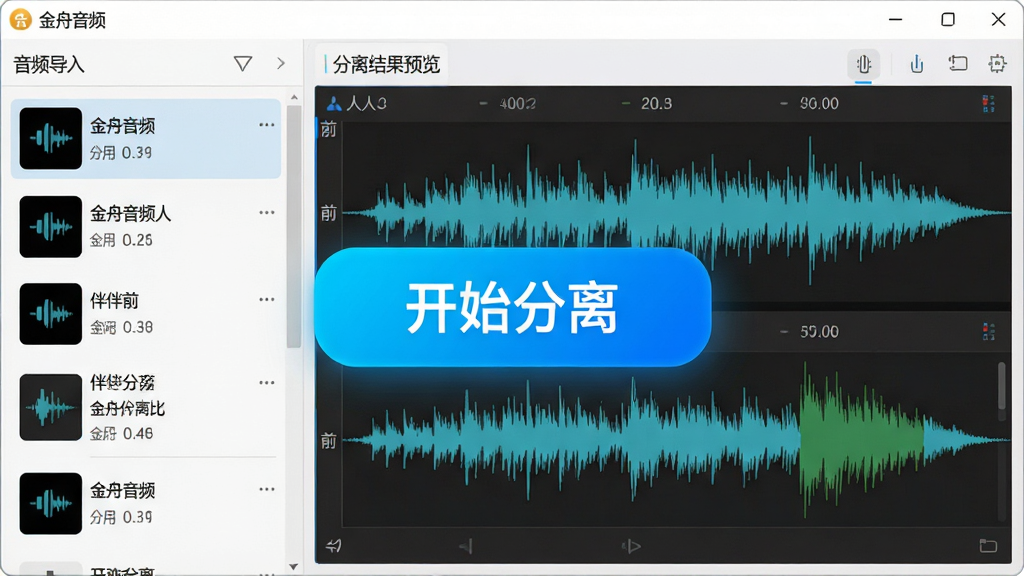Click the person icon labeled 人人3
The height and width of the screenshot is (576, 1024).
(x=334, y=103)
